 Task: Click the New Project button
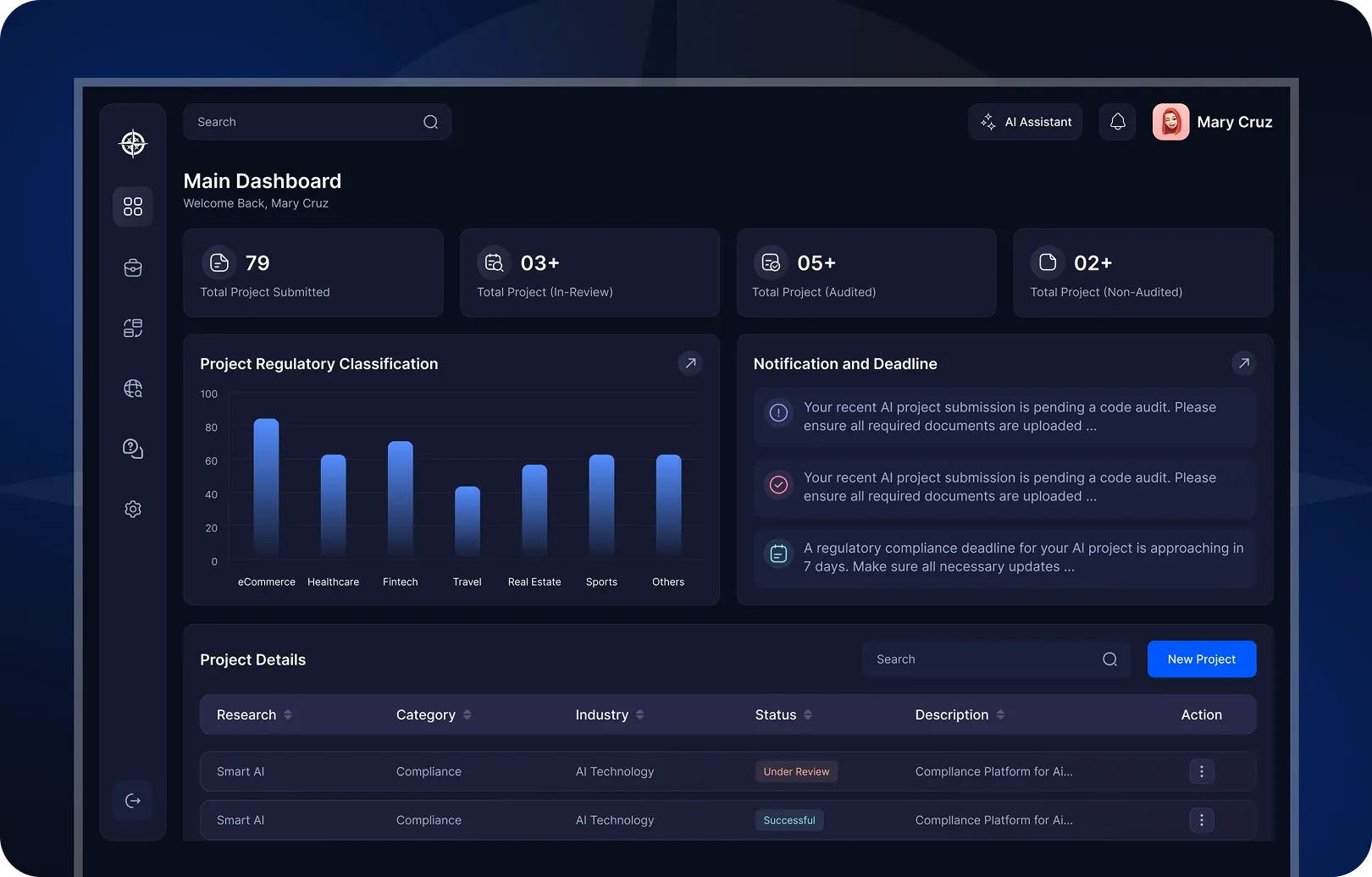tap(1201, 659)
